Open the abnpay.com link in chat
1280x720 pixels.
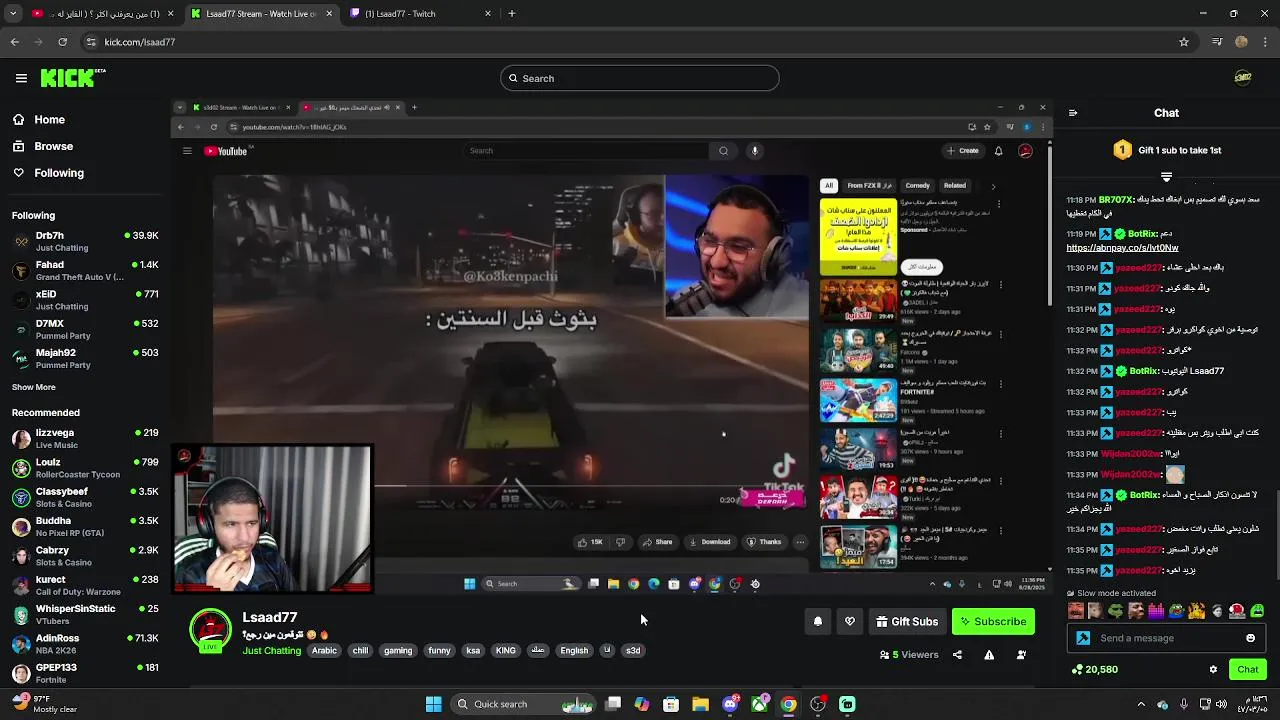pyautogui.click(x=1122, y=248)
